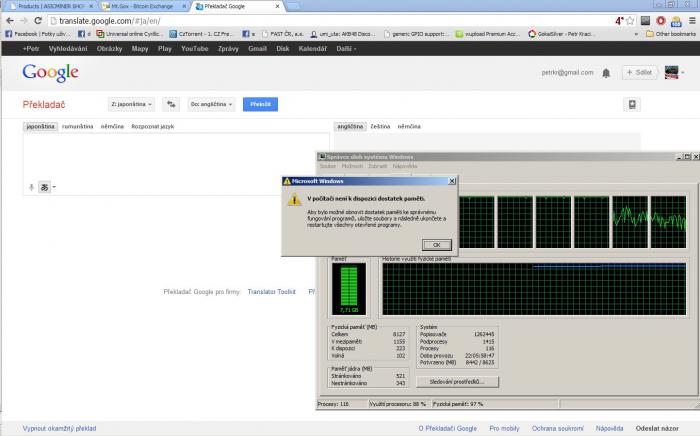Click the Google logo
The height and width of the screenshot is (436, 700).
(x=50, y=72)
